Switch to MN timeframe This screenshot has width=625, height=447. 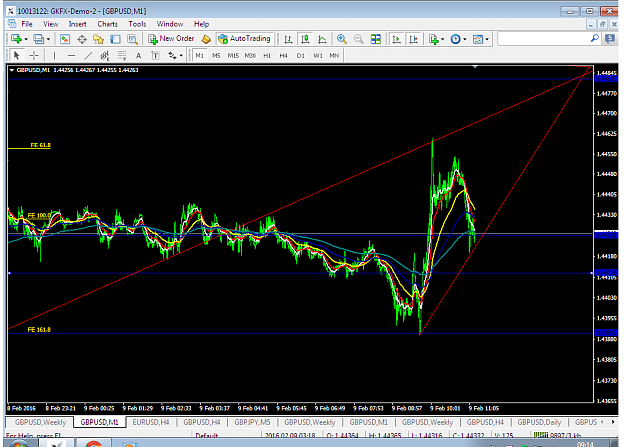[334, 55]
